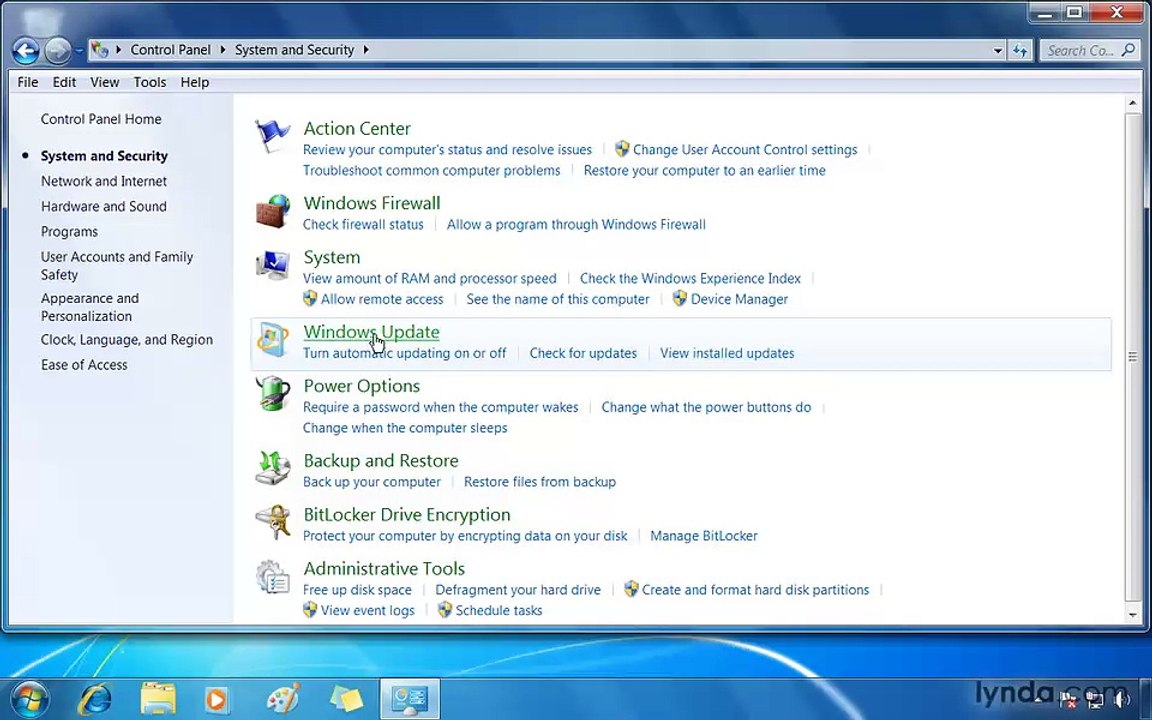Viewport: 1152px width, 720px height.
Task: Select Network and Internet in the sidebar
Action: click(x=104, y=181)
